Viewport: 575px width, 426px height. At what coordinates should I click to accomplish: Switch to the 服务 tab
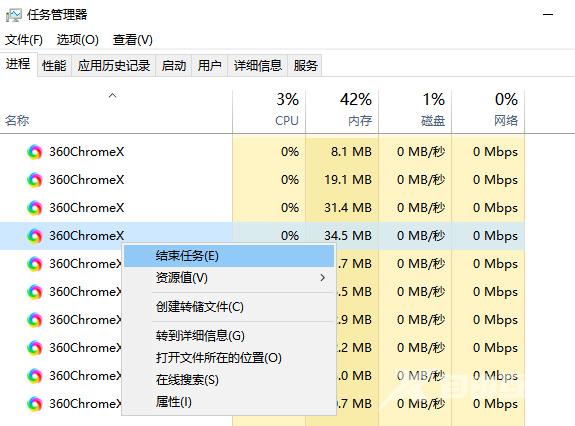pos(305,66)
